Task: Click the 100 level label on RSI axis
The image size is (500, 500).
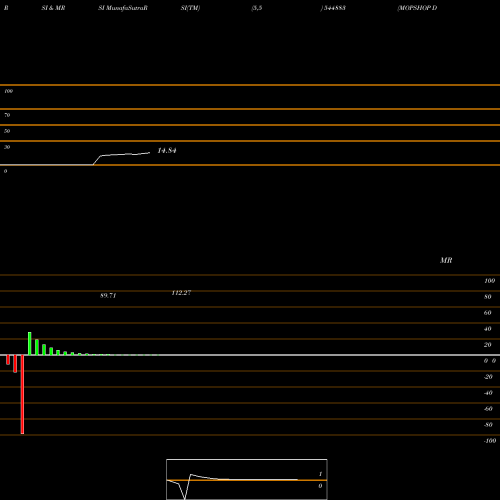Action: (x=8, y=91)
